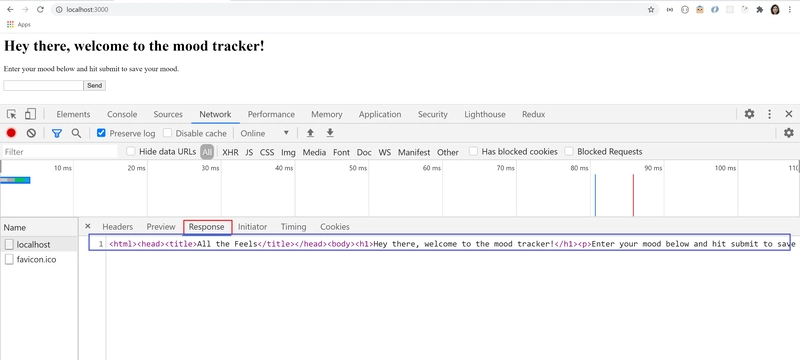Open the Apps grid shortcut

click(x=18, y=24)
